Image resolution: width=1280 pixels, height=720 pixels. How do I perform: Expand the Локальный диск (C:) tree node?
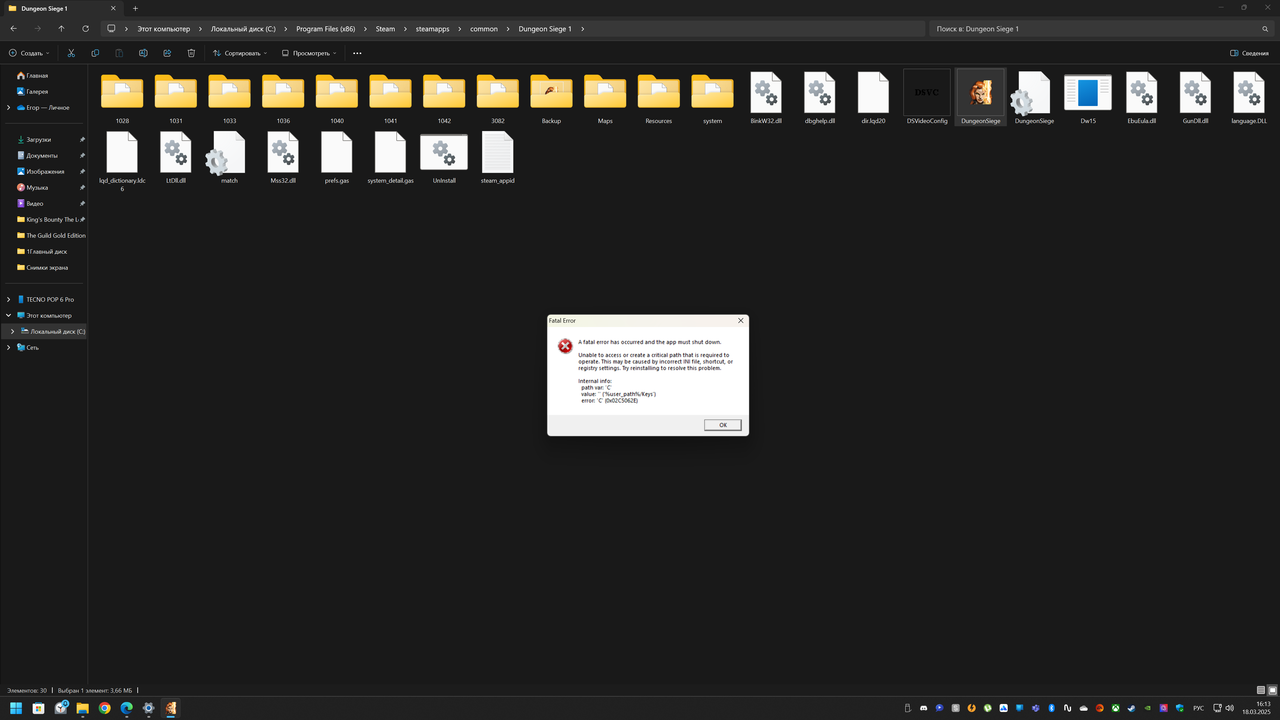13,331
